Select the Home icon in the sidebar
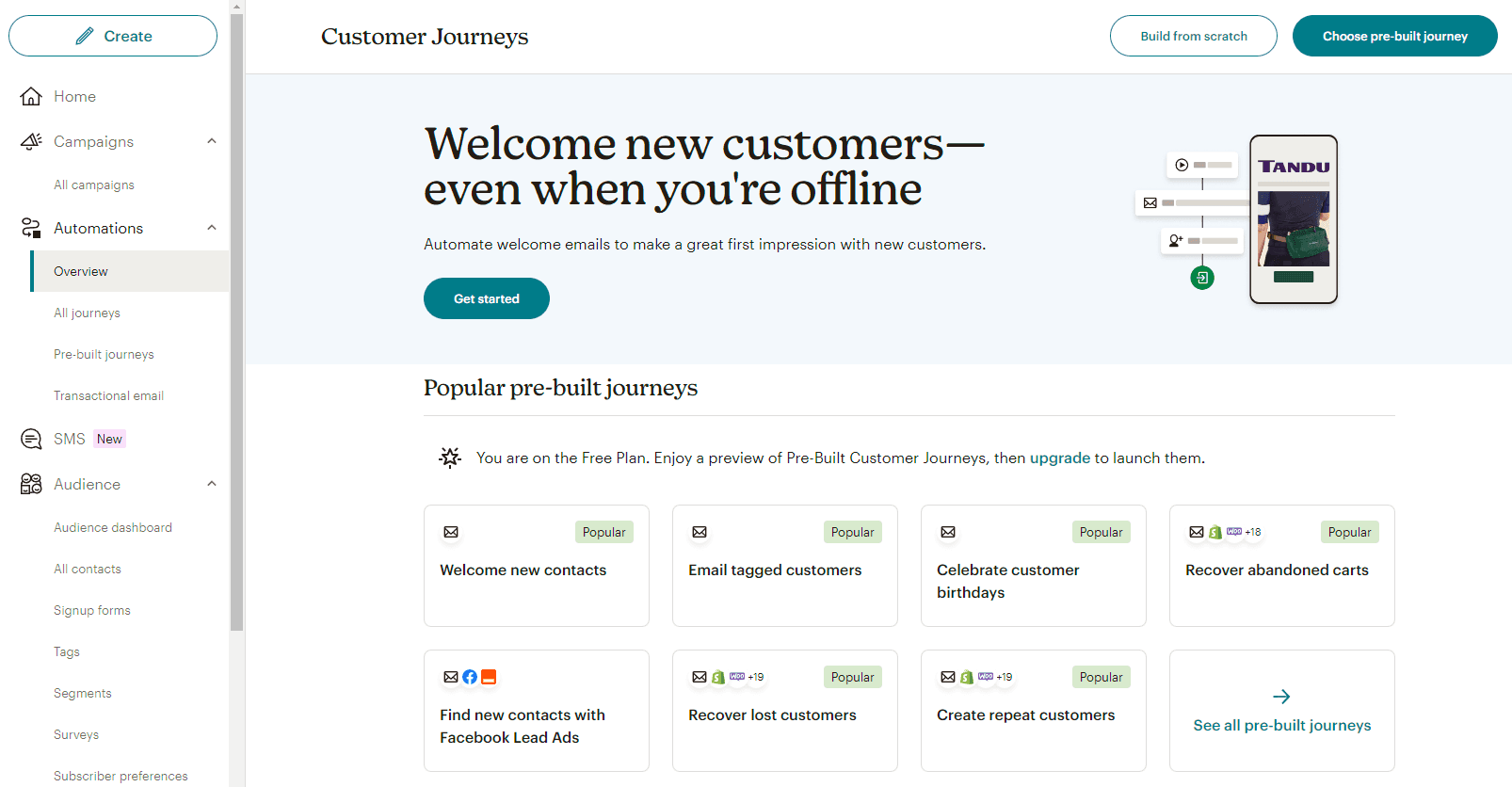This screenshot has height=787, width=1512. click(x=31, y=96)
